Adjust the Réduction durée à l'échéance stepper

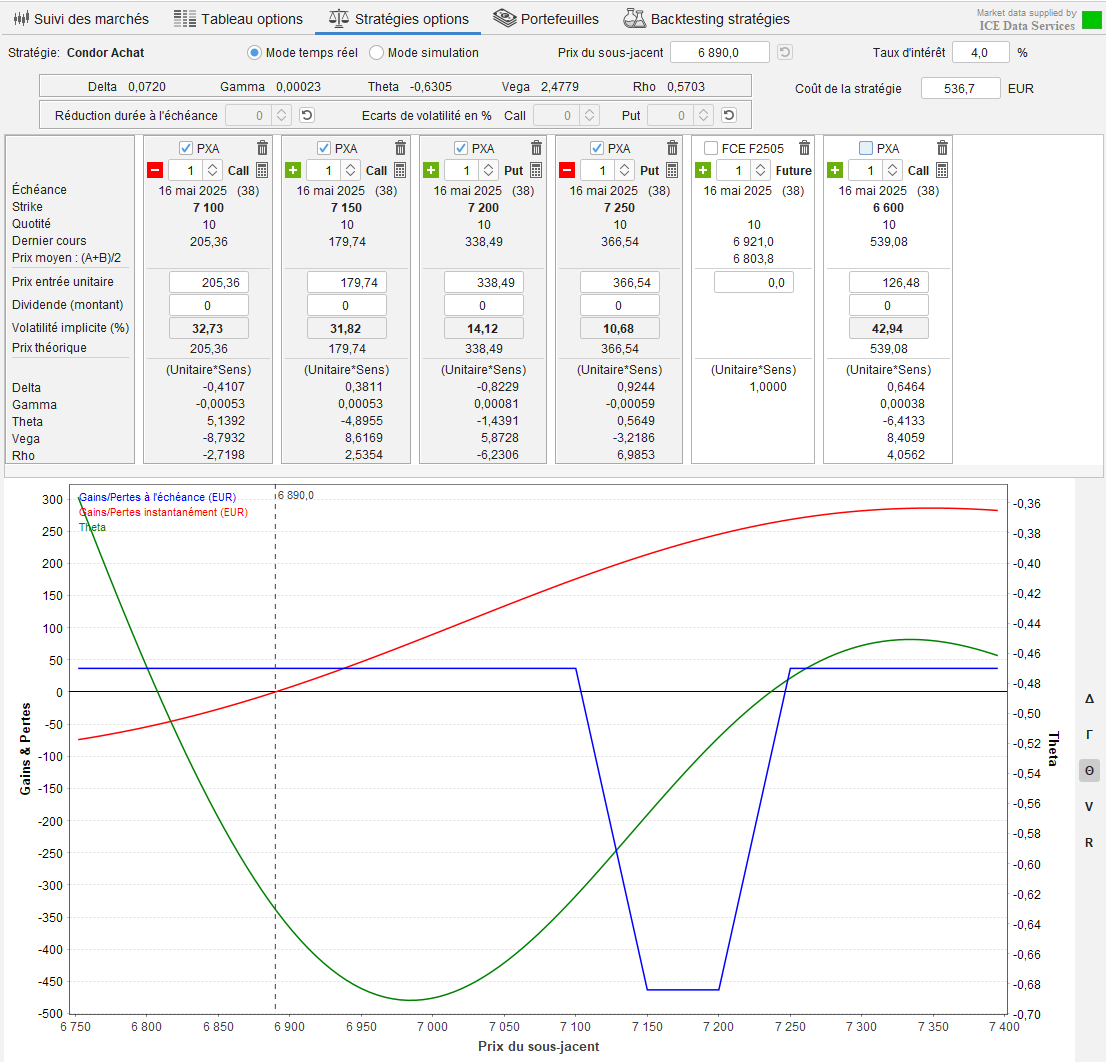tap(282, 116)
